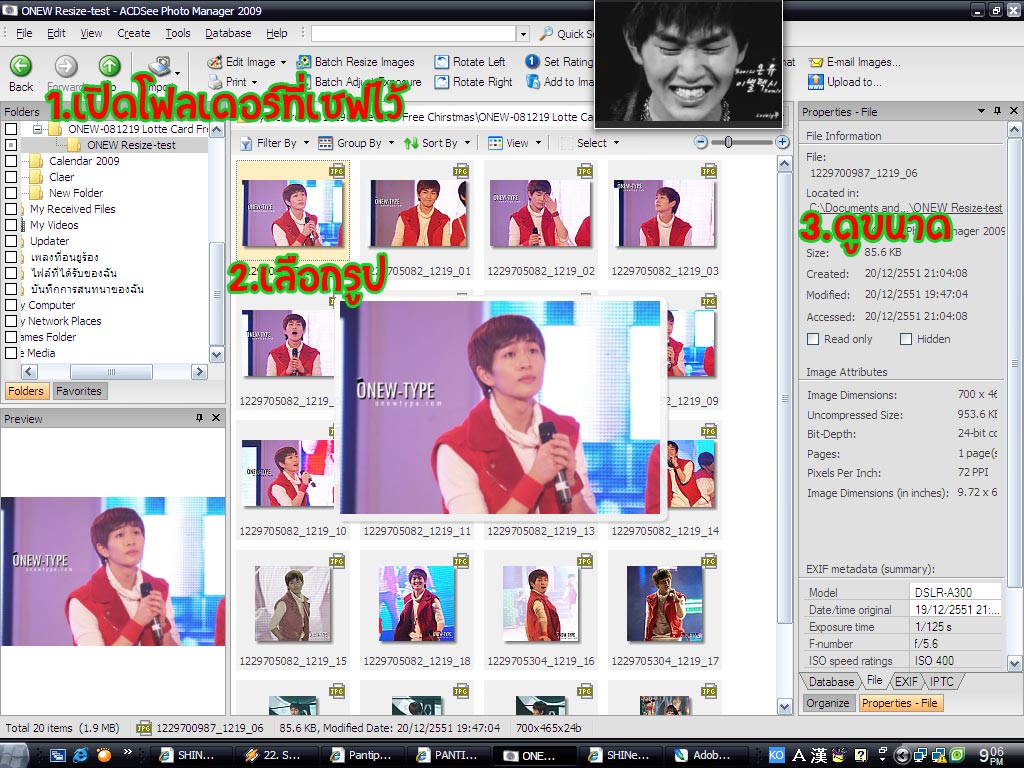Check My Received Files checkbox

coord(11,209)
